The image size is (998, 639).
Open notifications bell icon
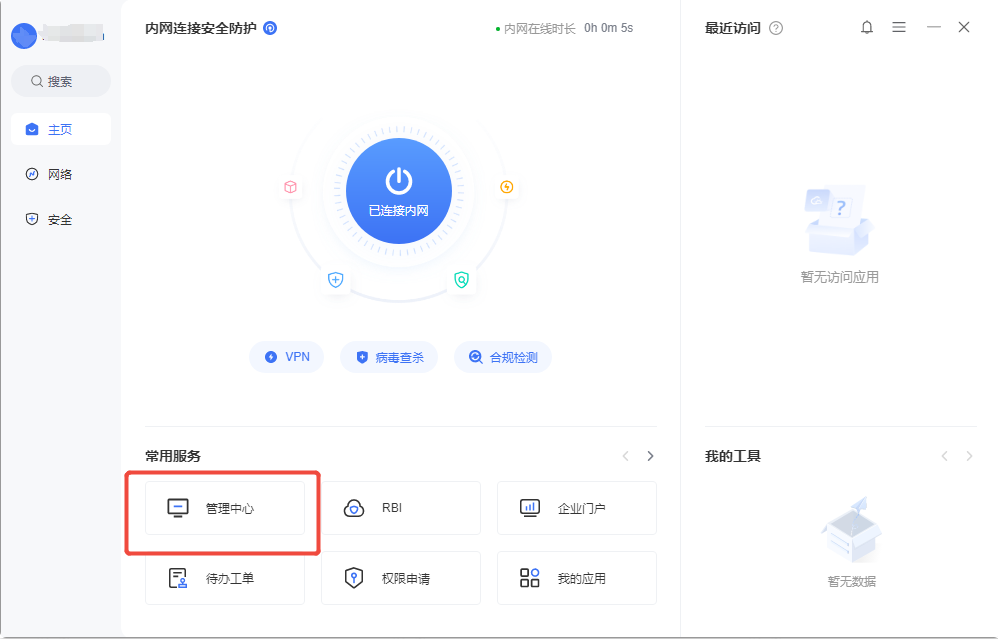point(867,27)
